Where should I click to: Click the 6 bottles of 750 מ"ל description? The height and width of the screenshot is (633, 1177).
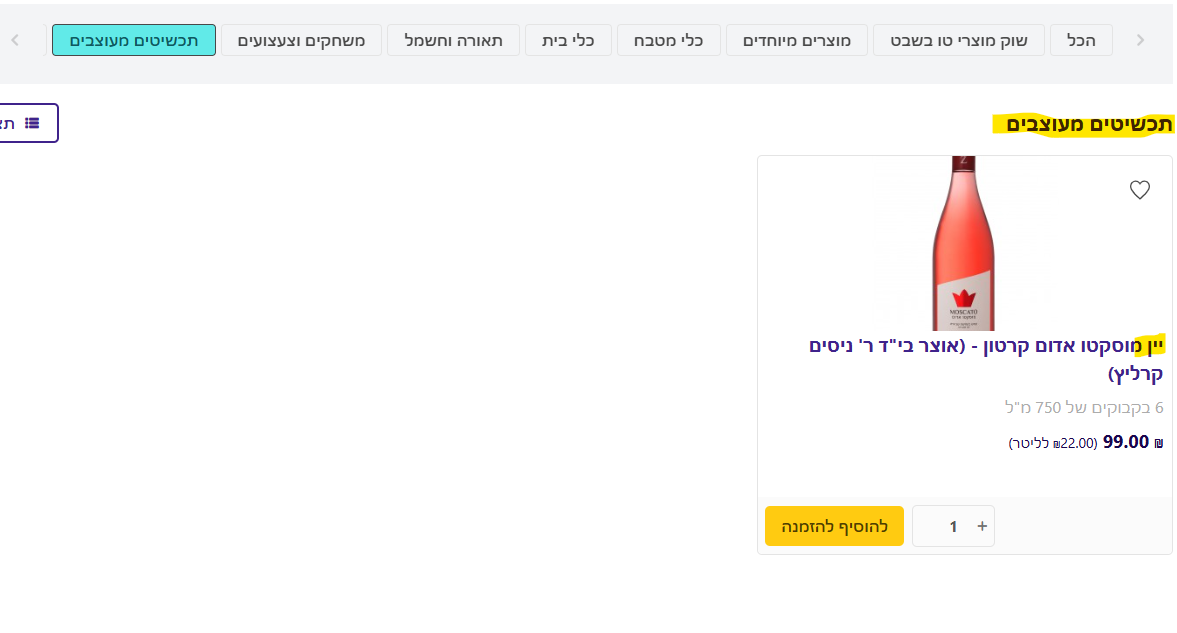click(1083, 407)
